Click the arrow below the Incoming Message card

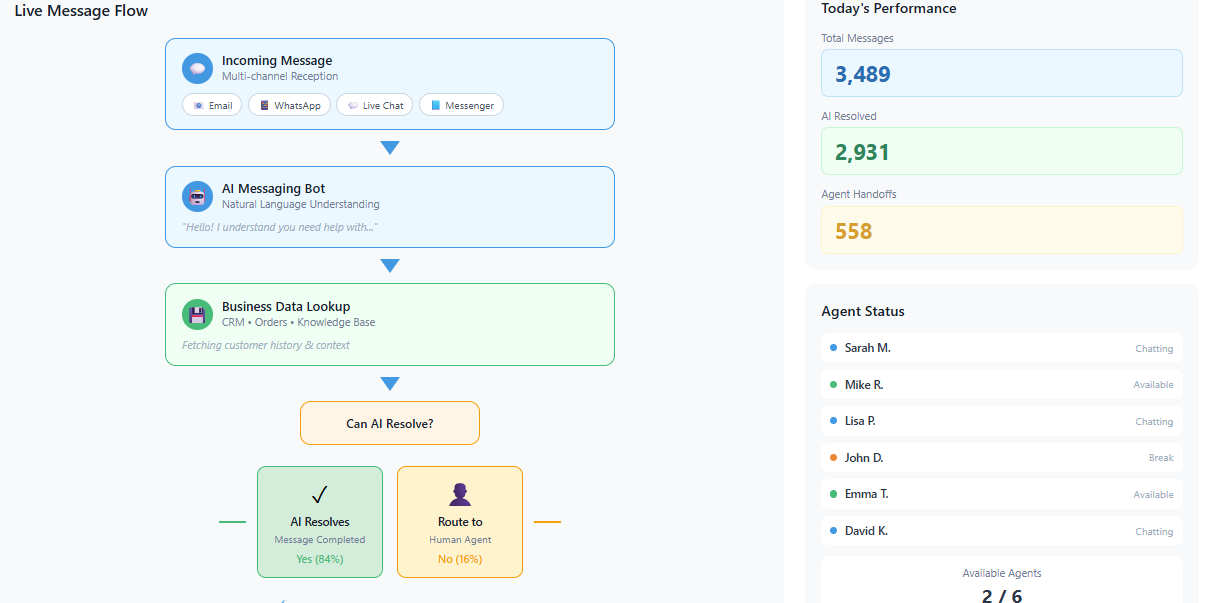(x=390, y=148)
